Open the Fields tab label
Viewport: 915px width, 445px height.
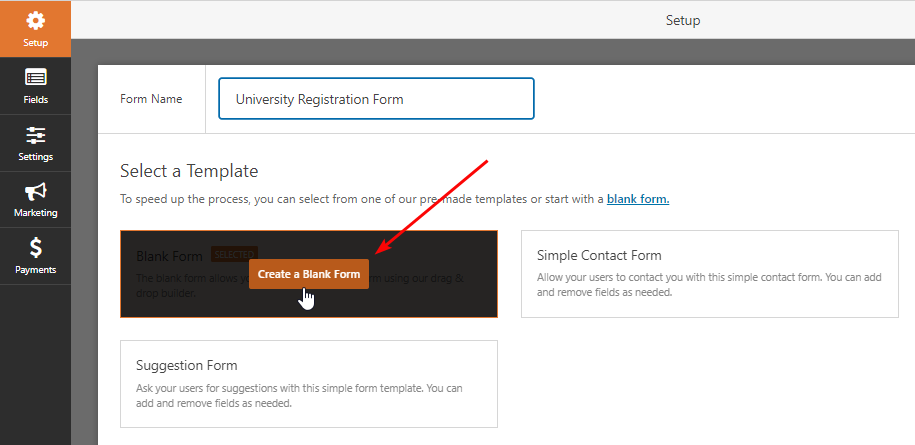[35, 99]
